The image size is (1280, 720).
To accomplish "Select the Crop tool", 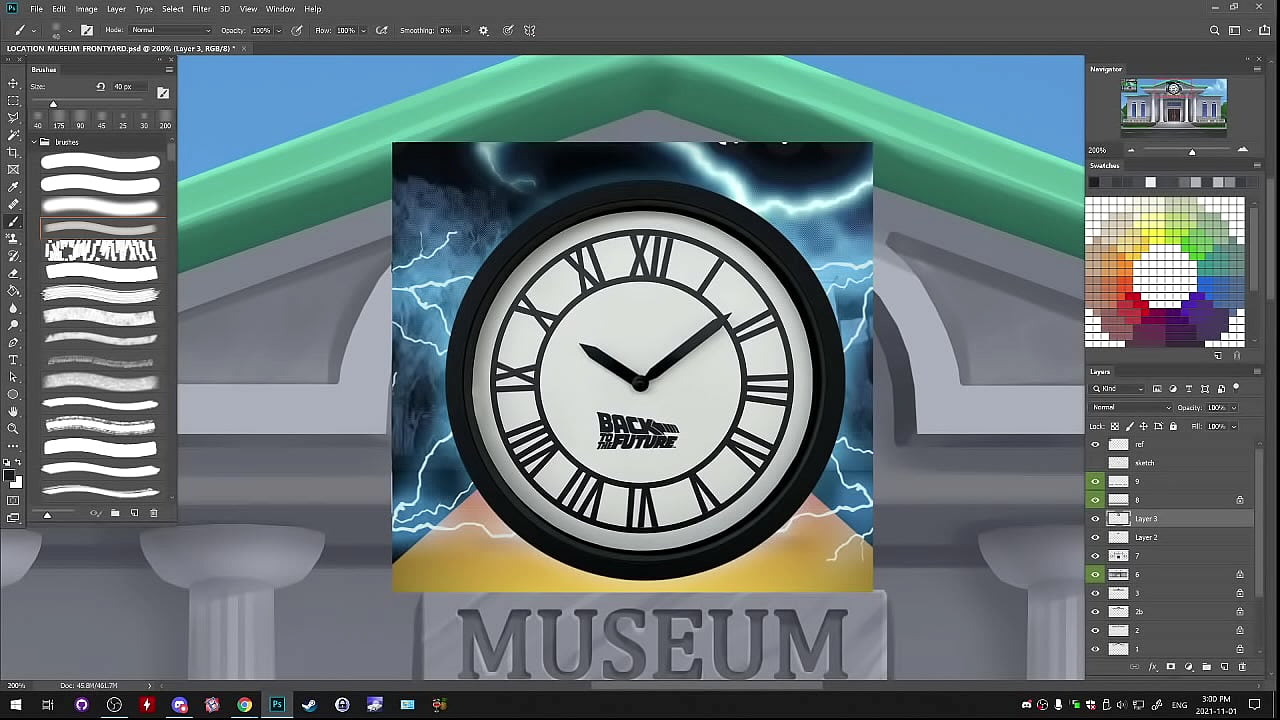I will coord(13,152).
